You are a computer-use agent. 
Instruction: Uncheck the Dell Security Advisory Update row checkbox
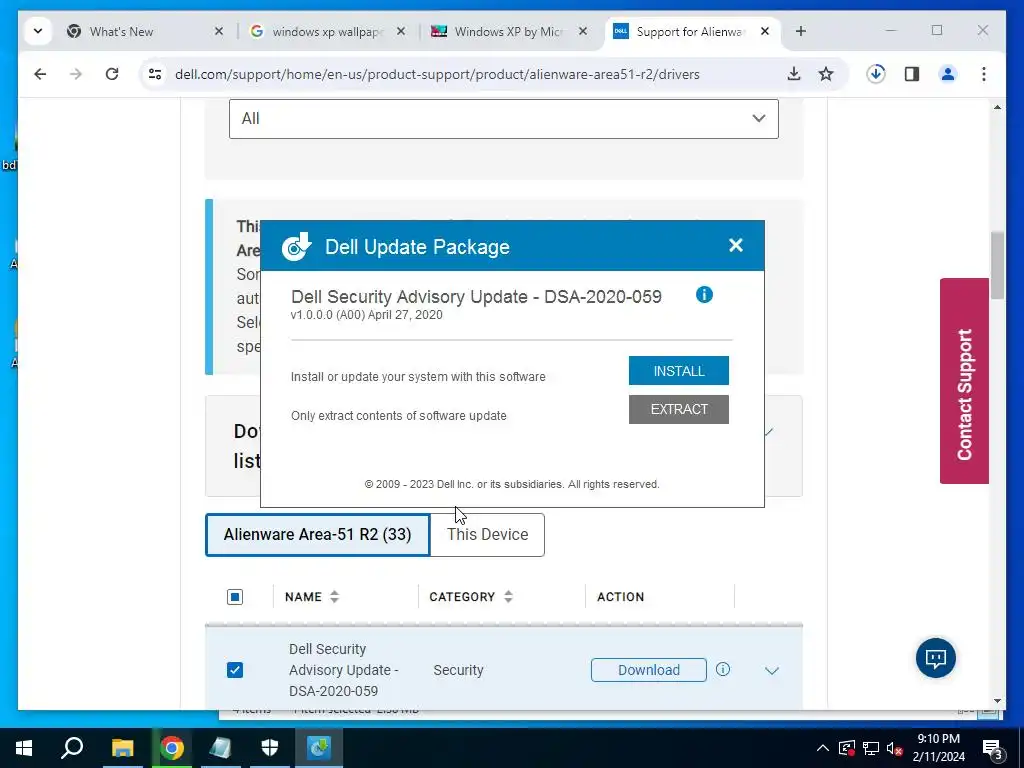(x=235, y=670)
